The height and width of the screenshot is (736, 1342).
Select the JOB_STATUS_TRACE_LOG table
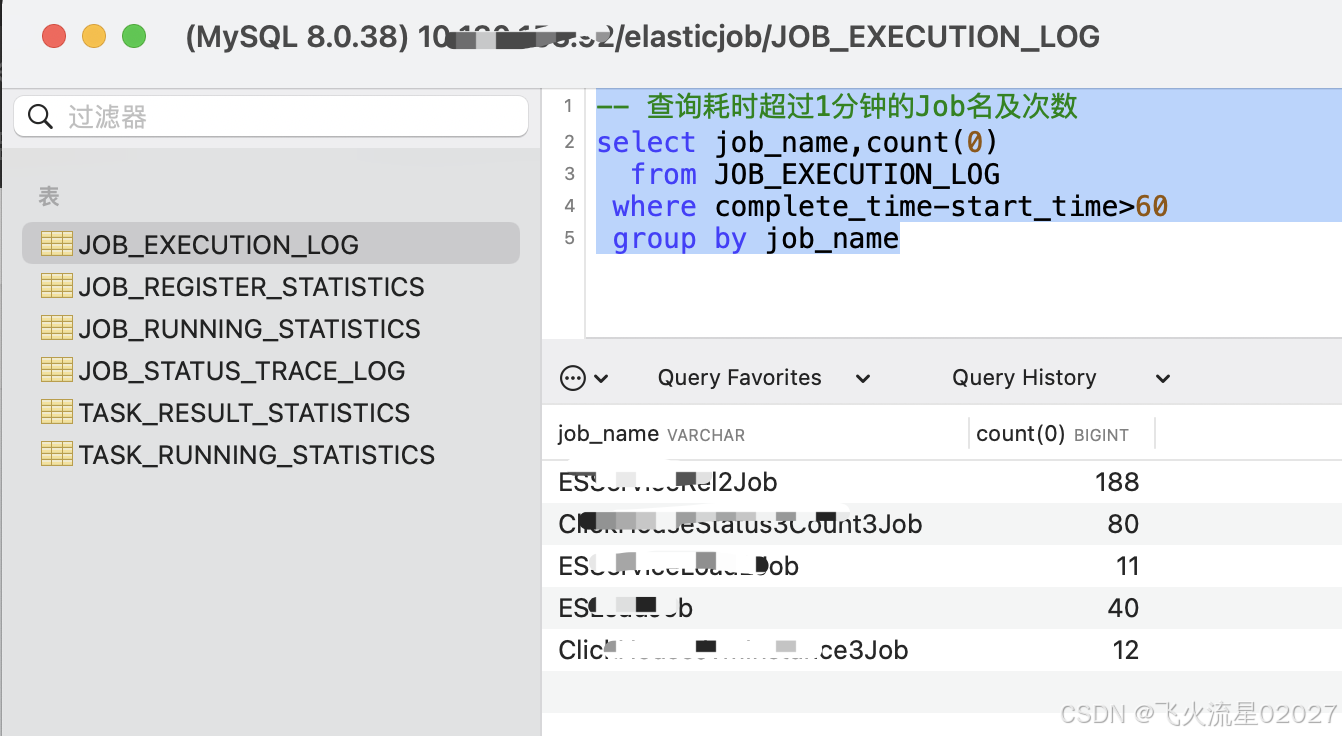pos(242,371)
